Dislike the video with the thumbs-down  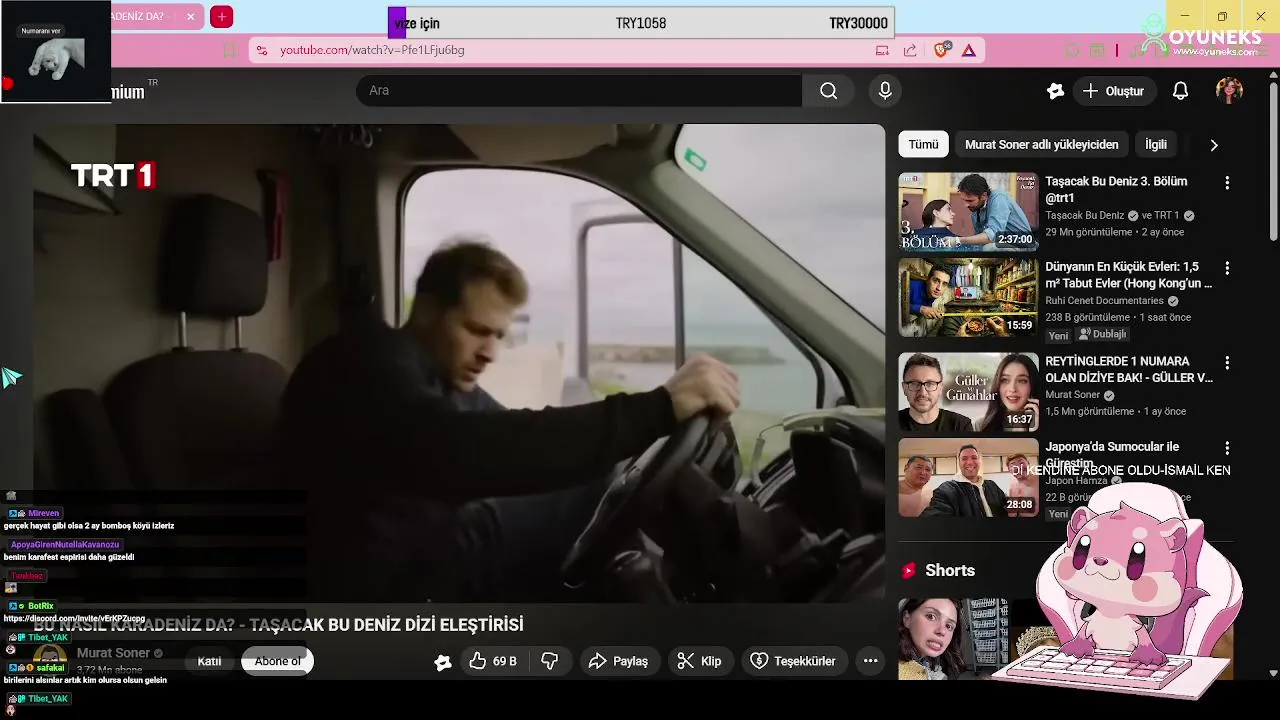(550, 661)
